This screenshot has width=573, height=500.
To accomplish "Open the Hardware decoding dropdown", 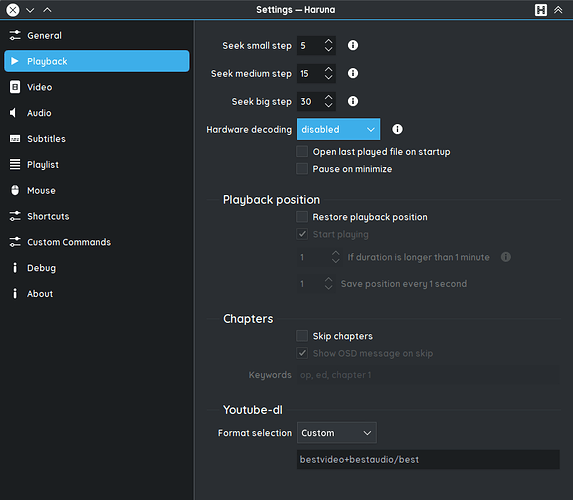I will click(338, 129).
